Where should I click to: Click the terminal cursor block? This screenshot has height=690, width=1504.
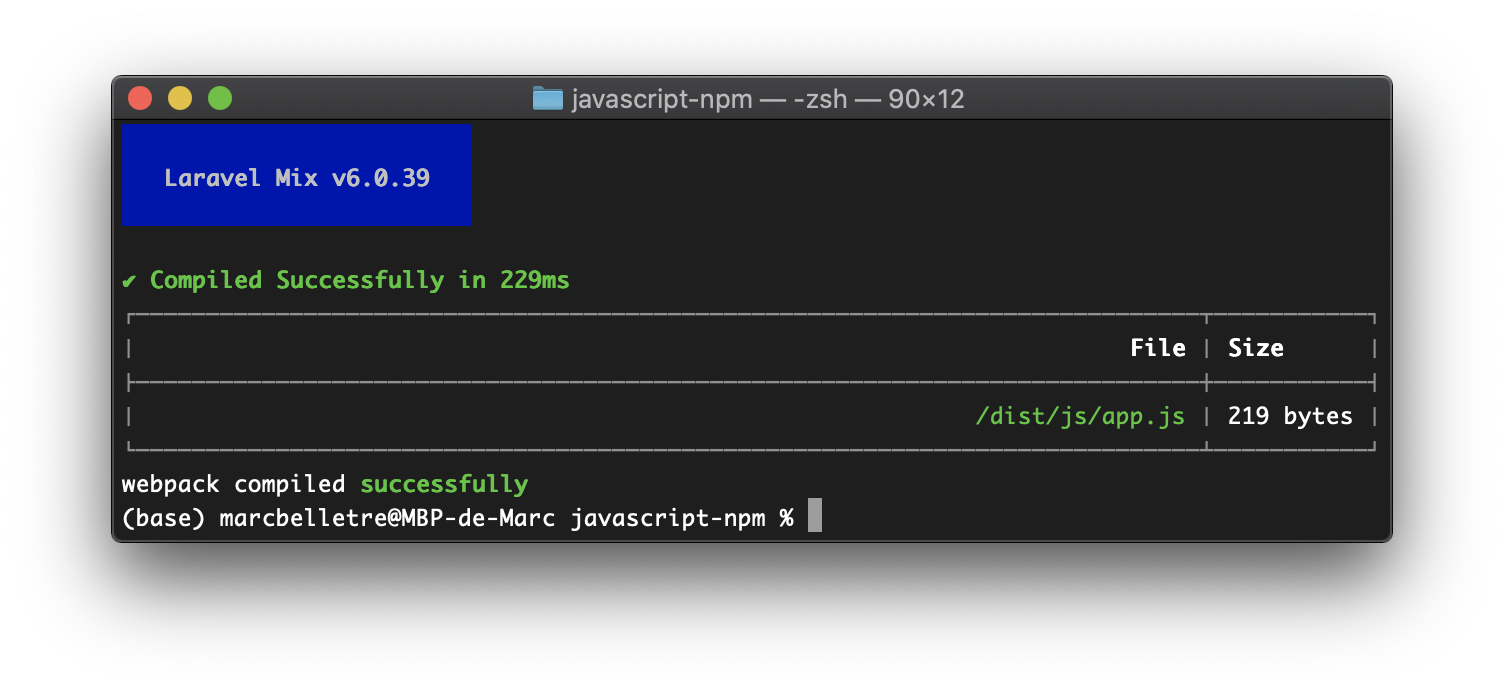tap(815, 516)
